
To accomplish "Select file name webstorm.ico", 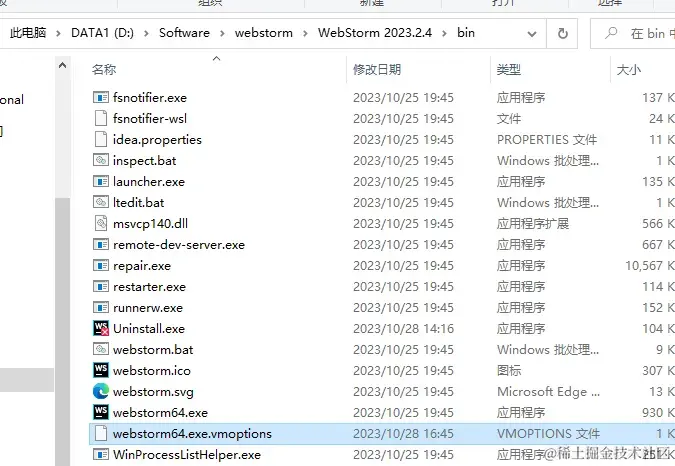I will coord(152,370).
